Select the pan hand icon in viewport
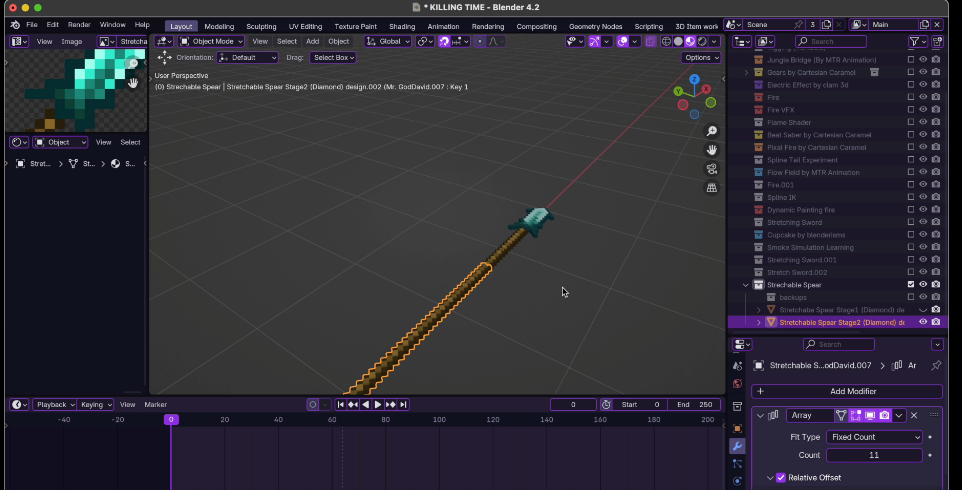 coord(712,150)
